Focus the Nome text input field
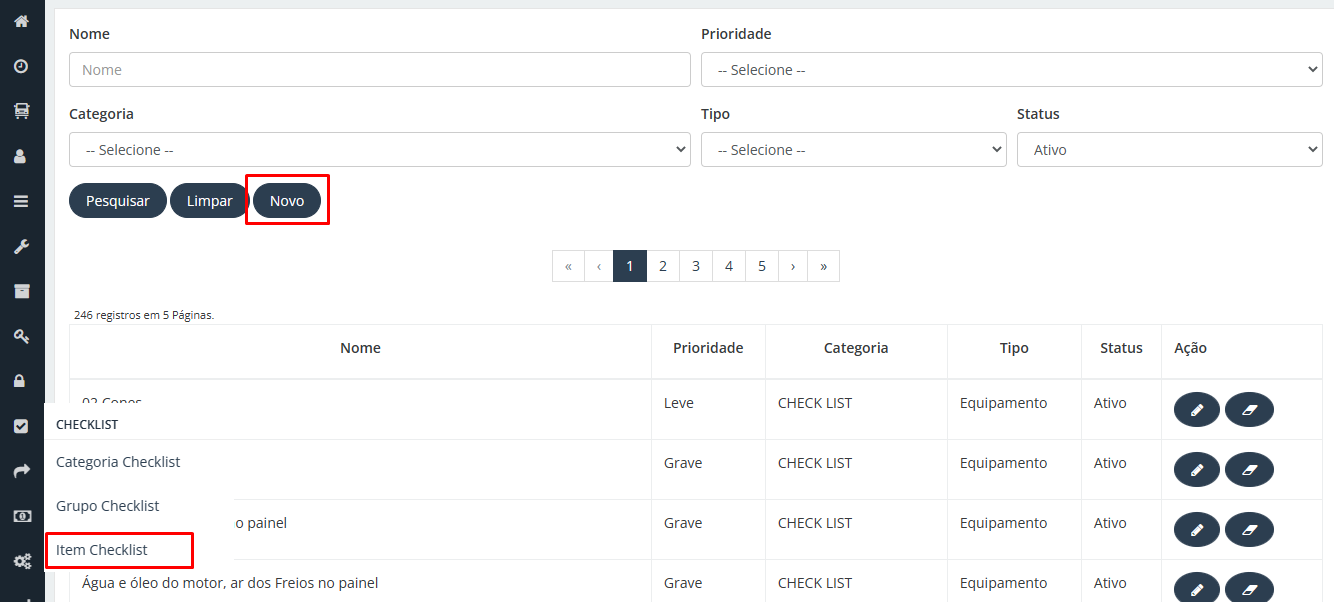The width and height of the screenshot is (1334, 602). point(380,70)
